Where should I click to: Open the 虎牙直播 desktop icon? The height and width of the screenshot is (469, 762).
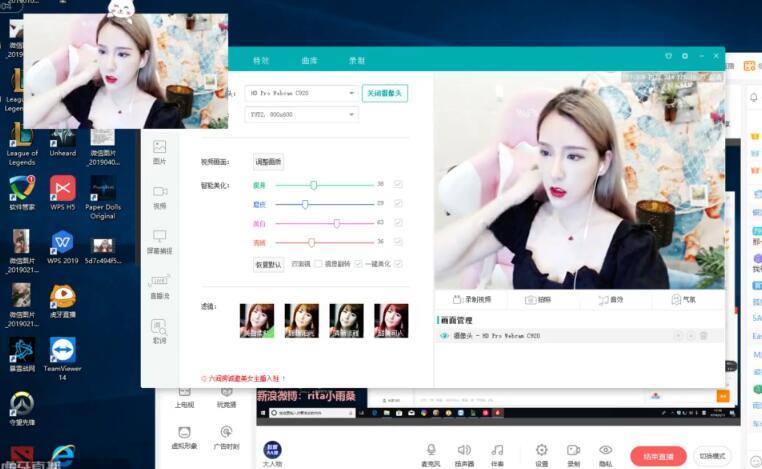63,300
